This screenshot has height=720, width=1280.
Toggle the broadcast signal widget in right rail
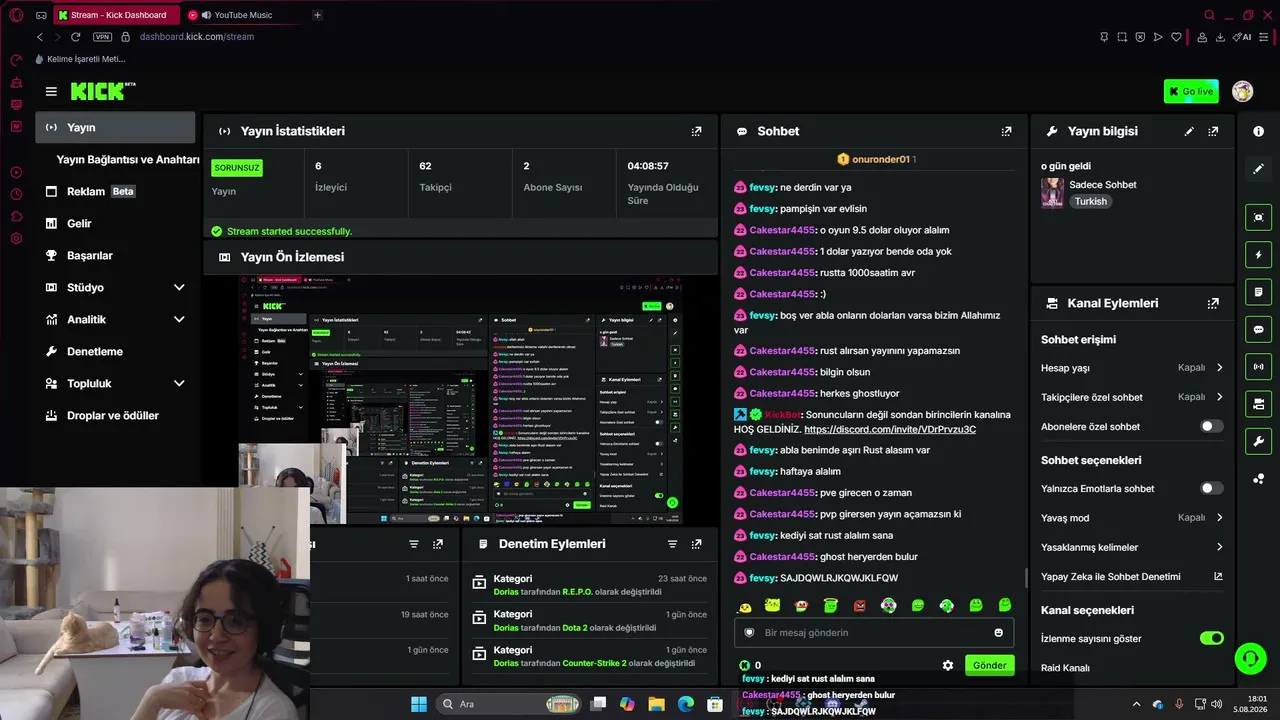pyautogui.click(x=1258, y=367)
